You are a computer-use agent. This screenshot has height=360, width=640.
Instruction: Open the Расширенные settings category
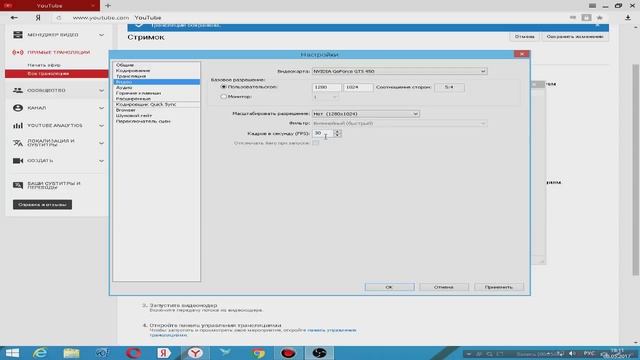133,99
